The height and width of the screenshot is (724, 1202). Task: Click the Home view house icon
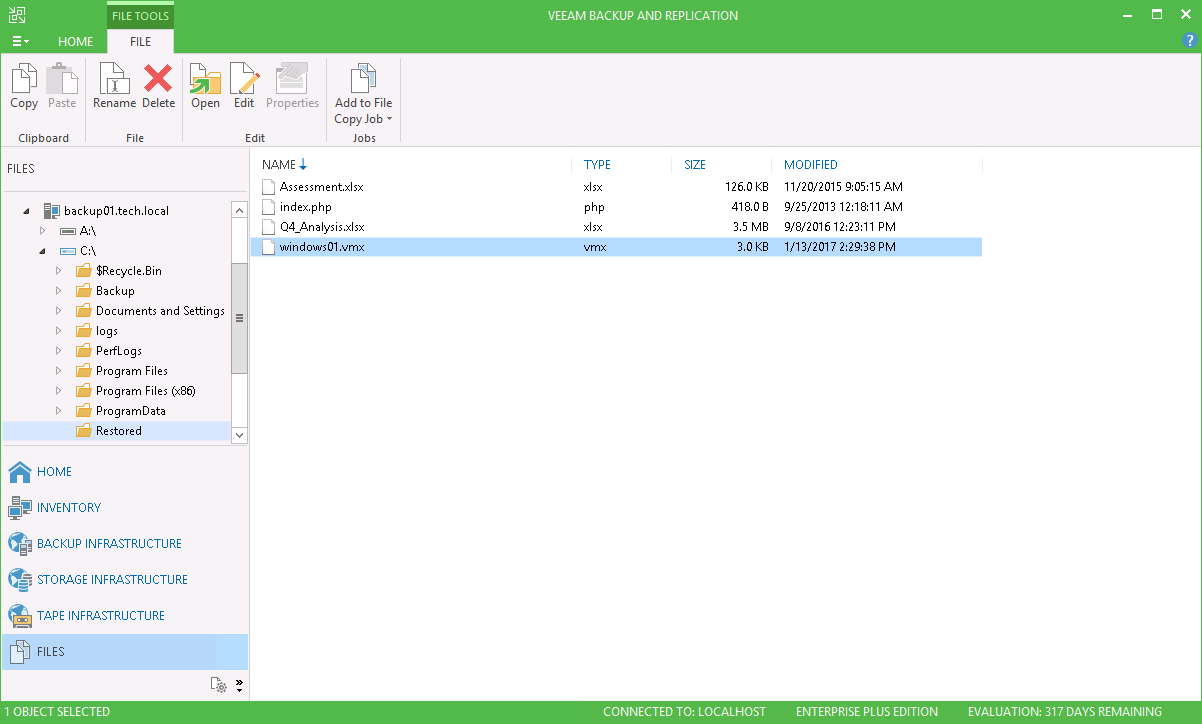tap(19, 472)
